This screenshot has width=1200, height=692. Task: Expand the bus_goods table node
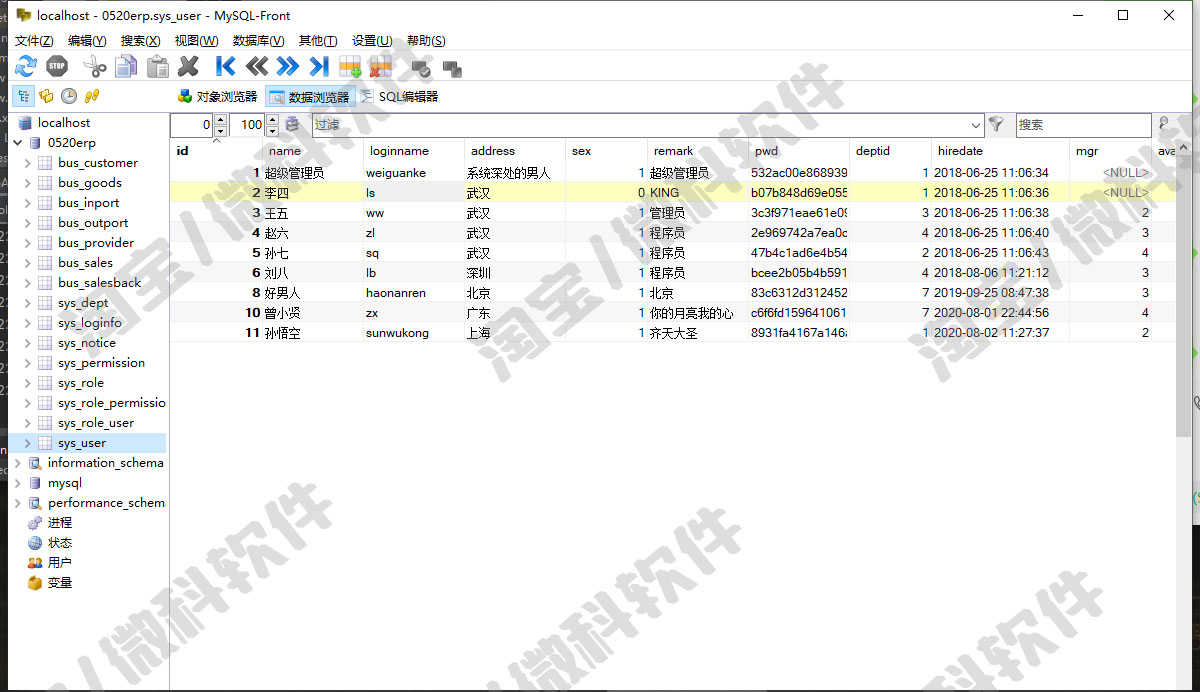pos(28,183)
